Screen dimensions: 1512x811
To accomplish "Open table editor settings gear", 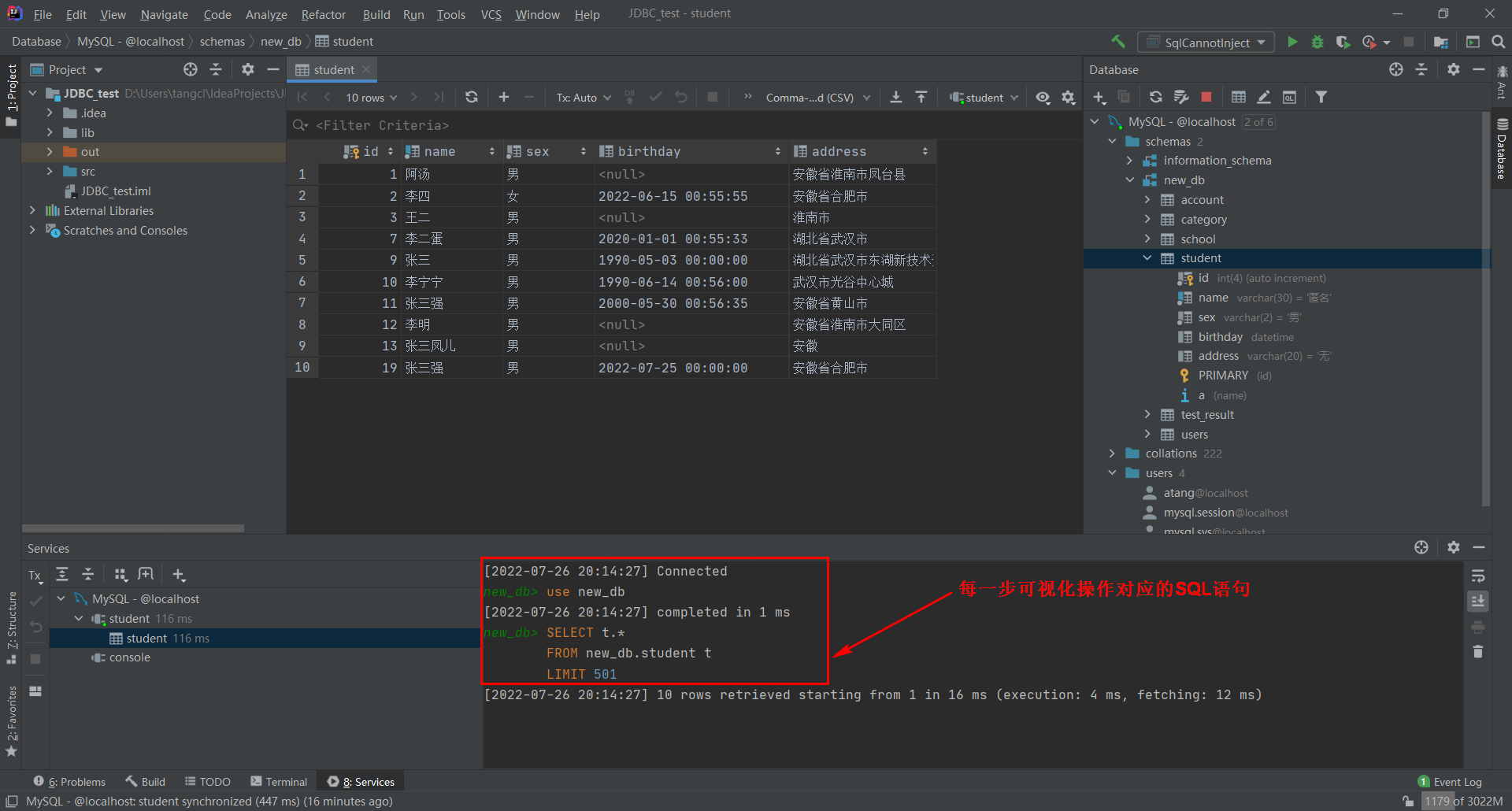I will pos(1068,97).
